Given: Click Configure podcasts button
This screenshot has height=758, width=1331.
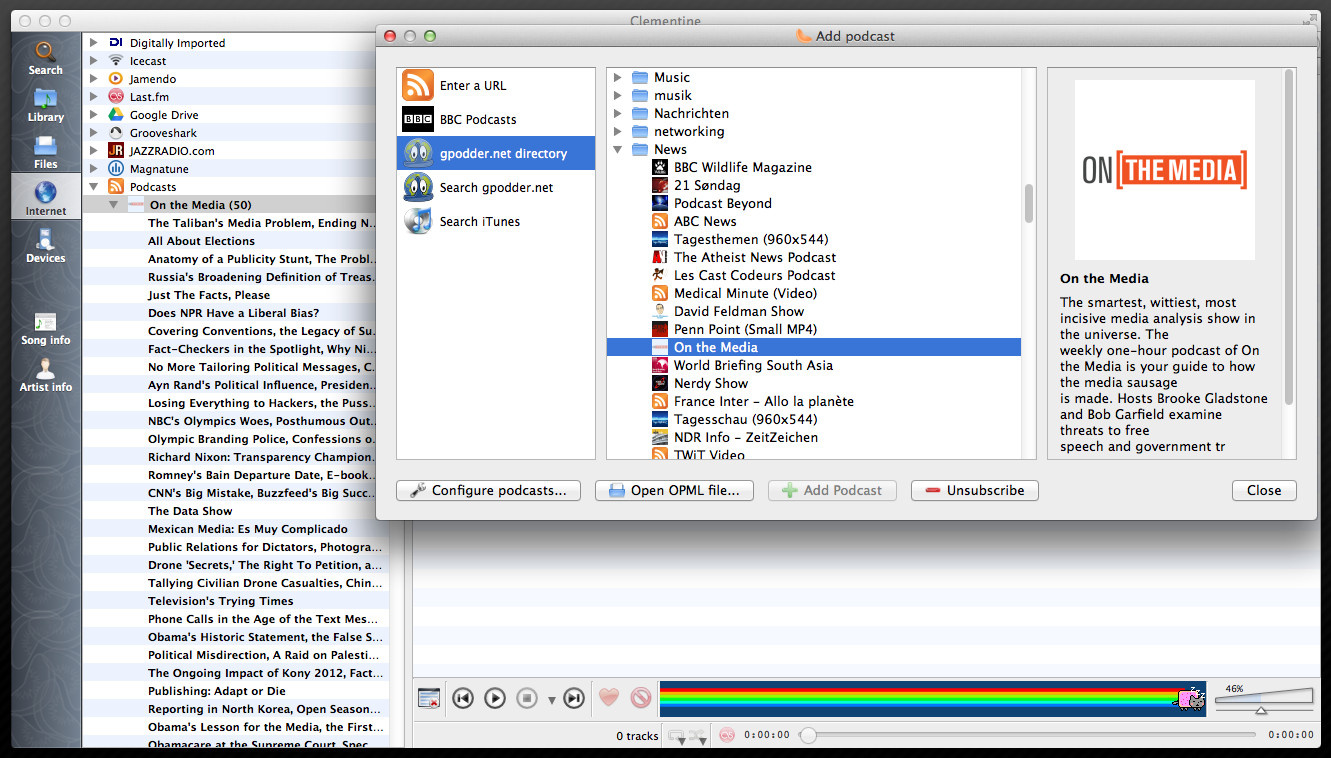Looking at the screenshot, I should coord(488,491).
